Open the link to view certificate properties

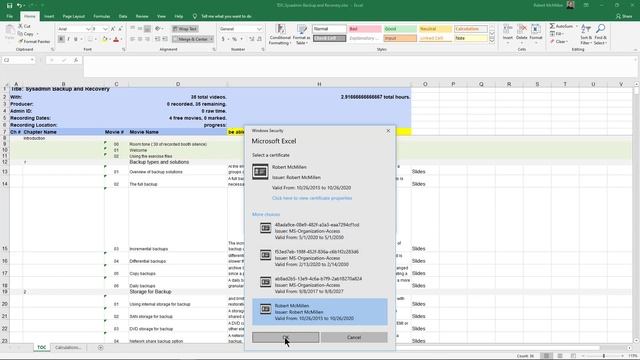[x=312, y=198]
